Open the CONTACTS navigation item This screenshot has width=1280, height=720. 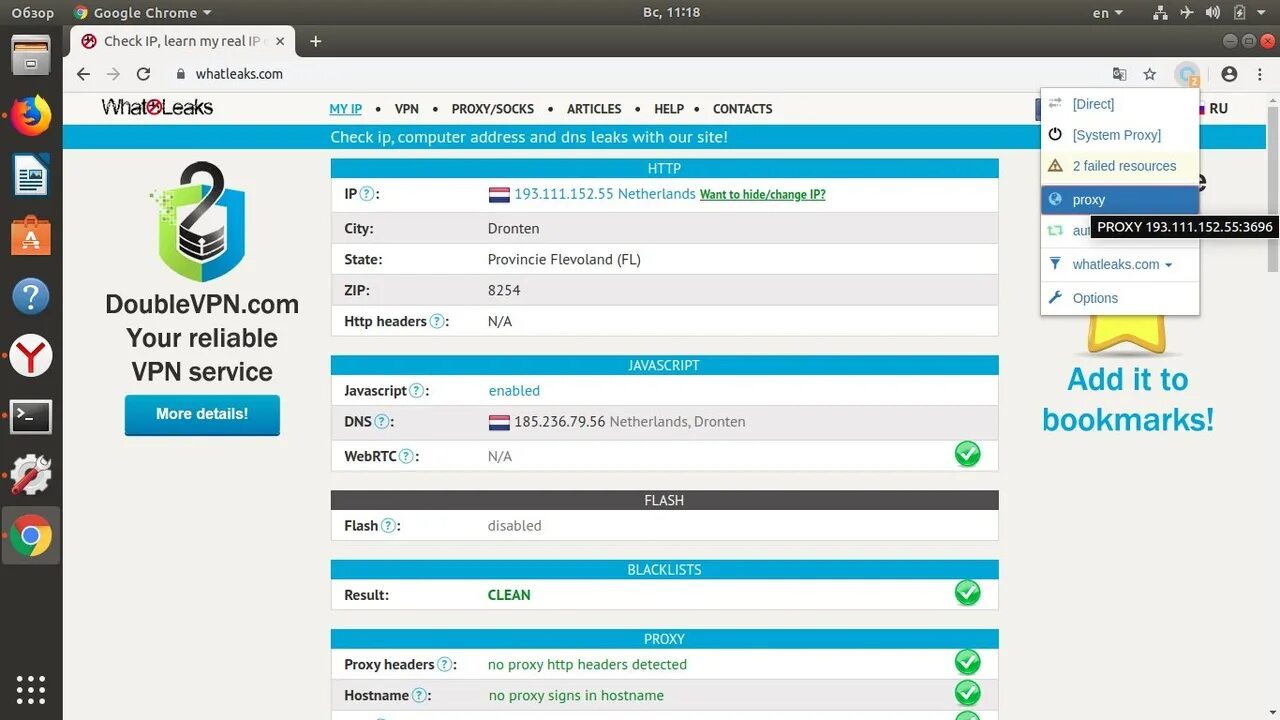tap(742, 109)
